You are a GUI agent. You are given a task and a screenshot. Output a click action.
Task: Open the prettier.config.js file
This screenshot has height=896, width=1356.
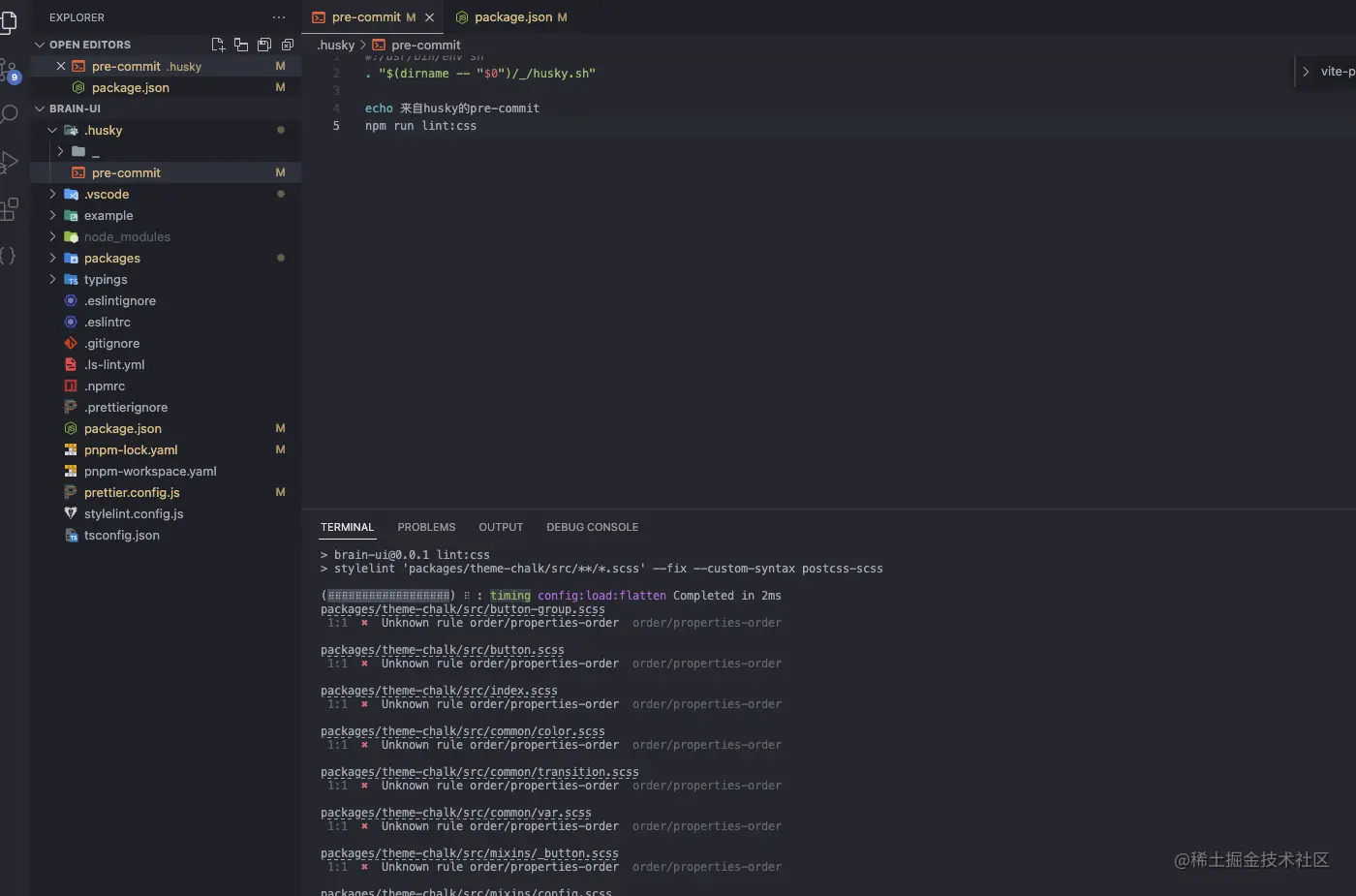coord(166,492)
